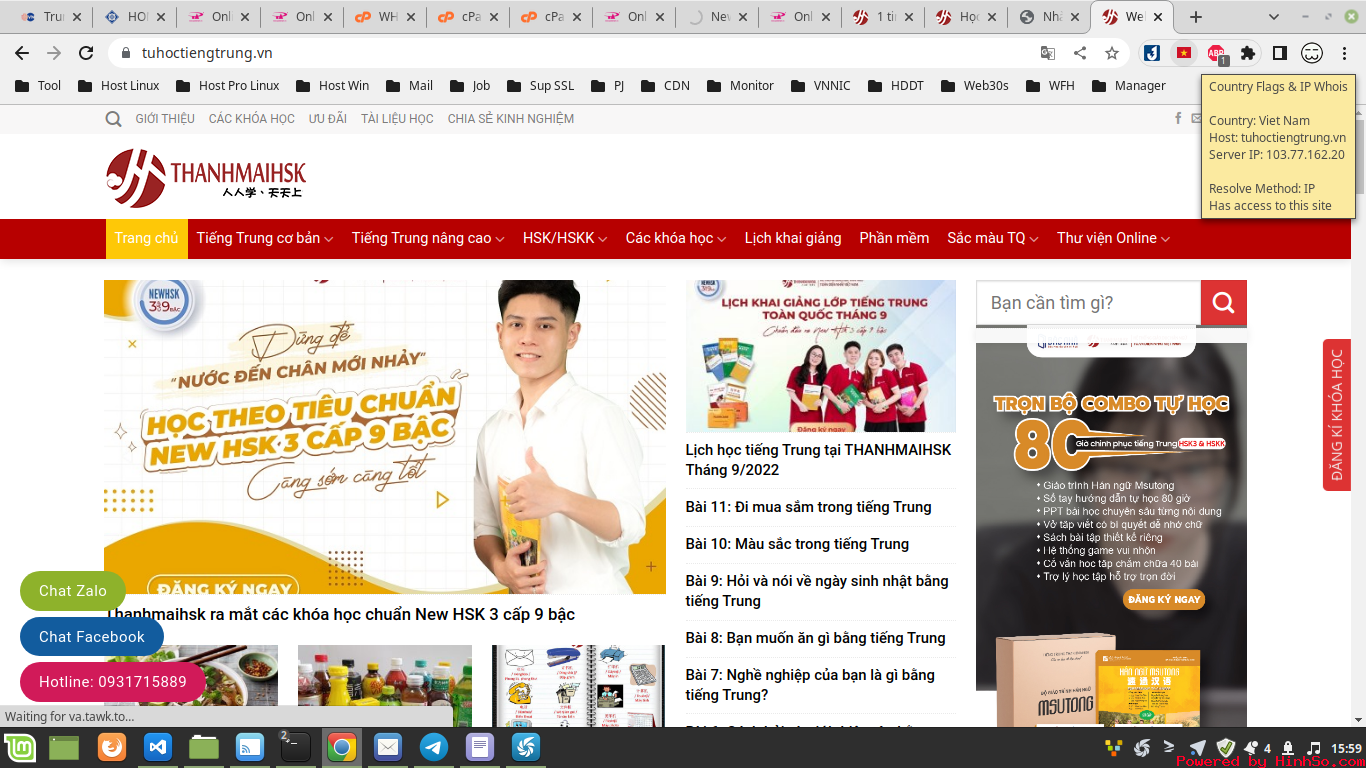Open the Facebook icon in the site header
Image resolution: width=1366 pixels, height=768 pixels.
pyautogui.click(x=1178, y=118)
